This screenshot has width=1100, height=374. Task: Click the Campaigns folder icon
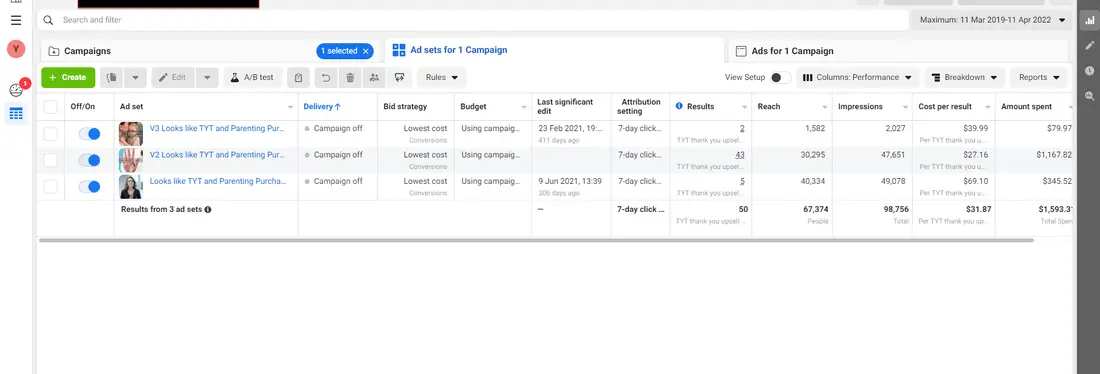54,51
